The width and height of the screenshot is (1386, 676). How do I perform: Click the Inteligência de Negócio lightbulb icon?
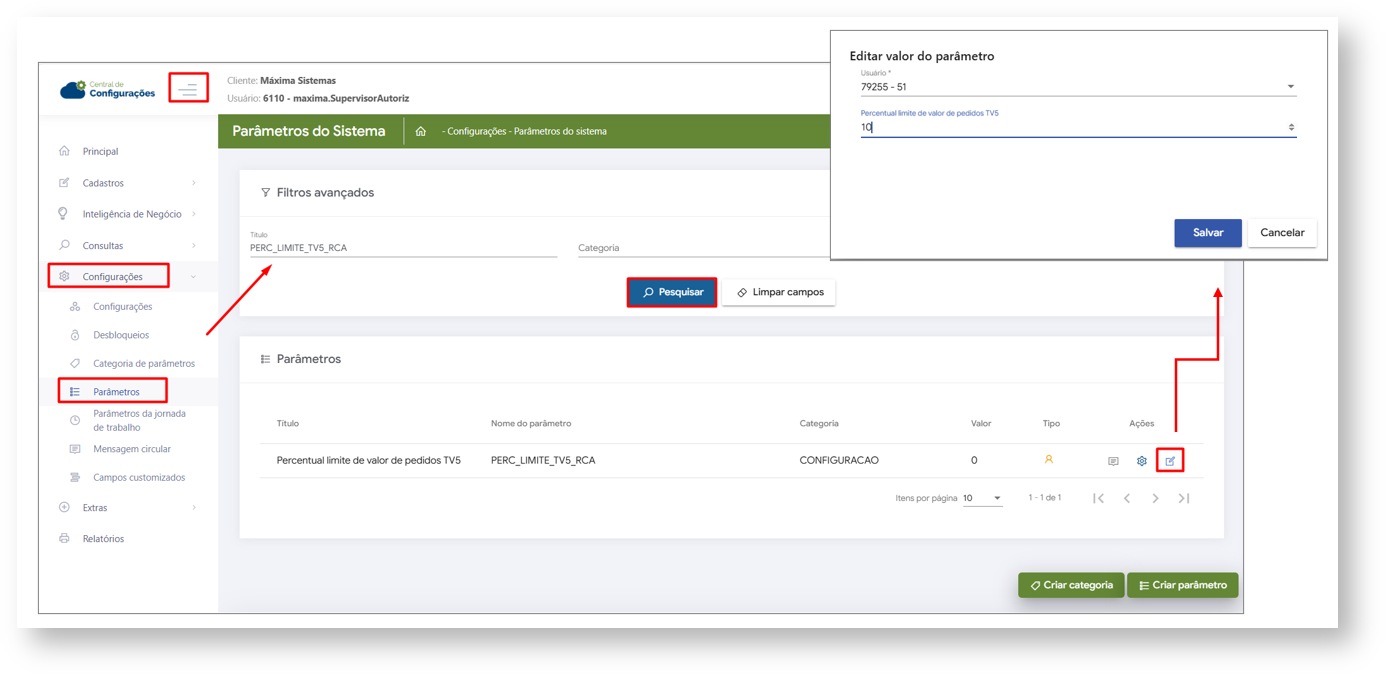(64, 214)
